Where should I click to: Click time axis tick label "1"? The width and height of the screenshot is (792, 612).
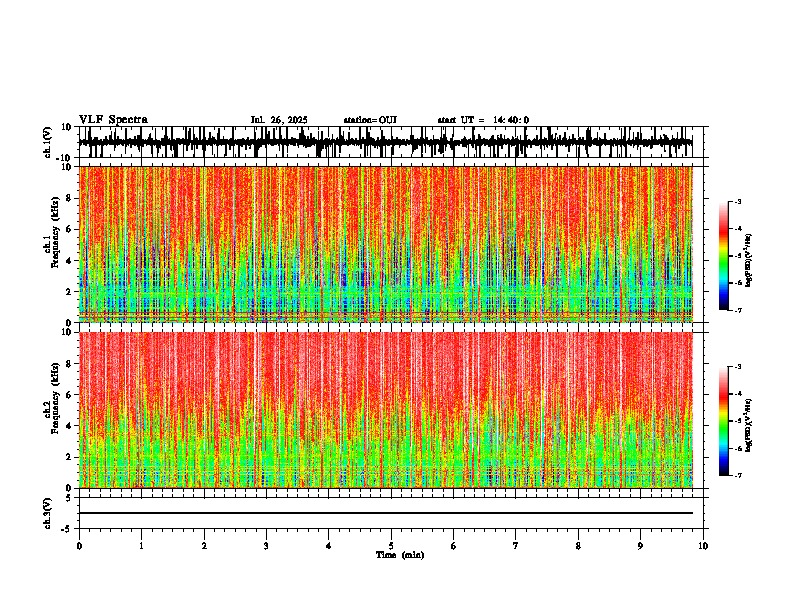[141, 546]
